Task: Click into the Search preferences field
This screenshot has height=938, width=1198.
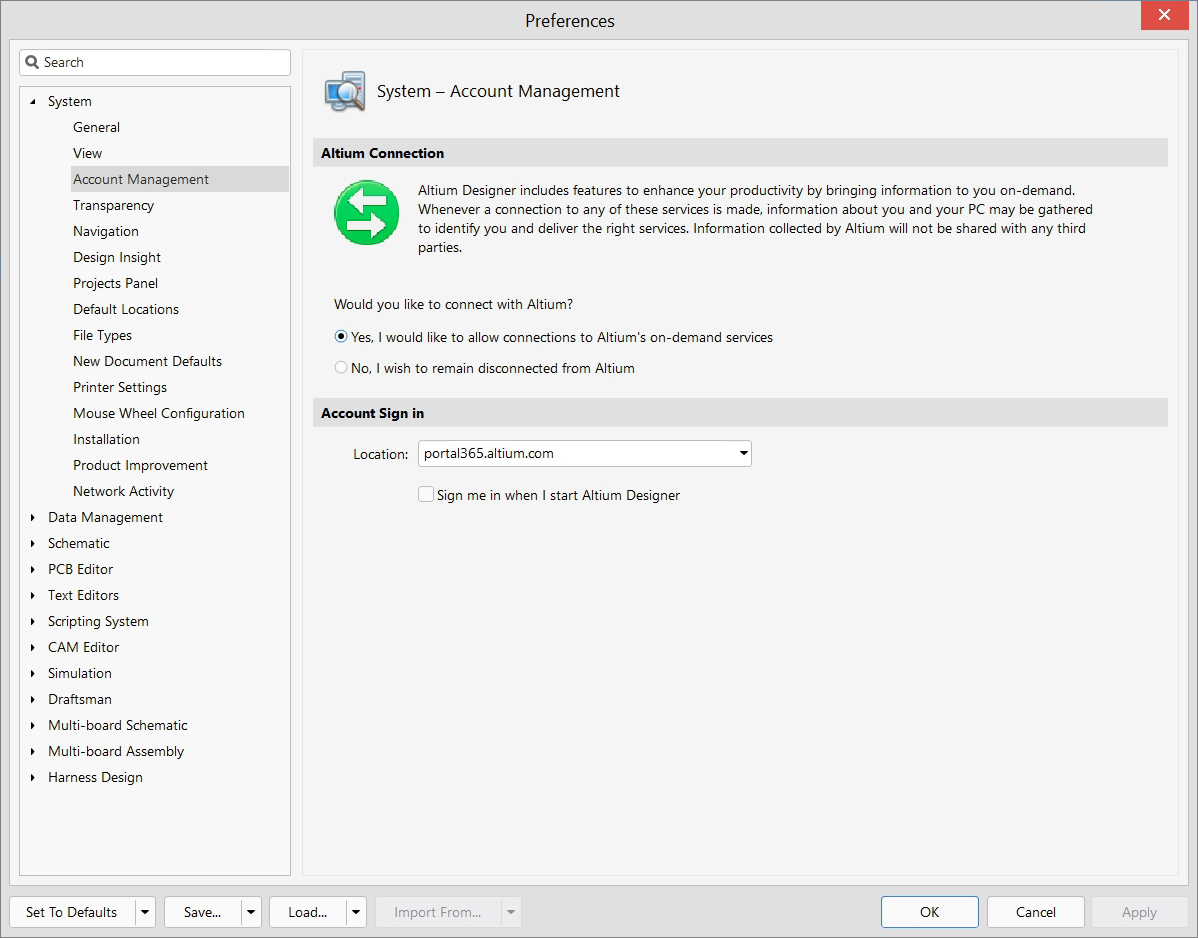Action: pyautogui.click(x=155, y=62)
